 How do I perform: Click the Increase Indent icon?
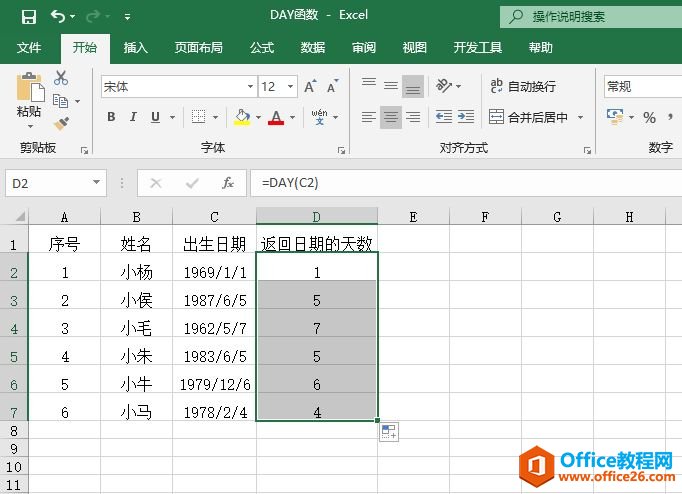click(466, 117)
